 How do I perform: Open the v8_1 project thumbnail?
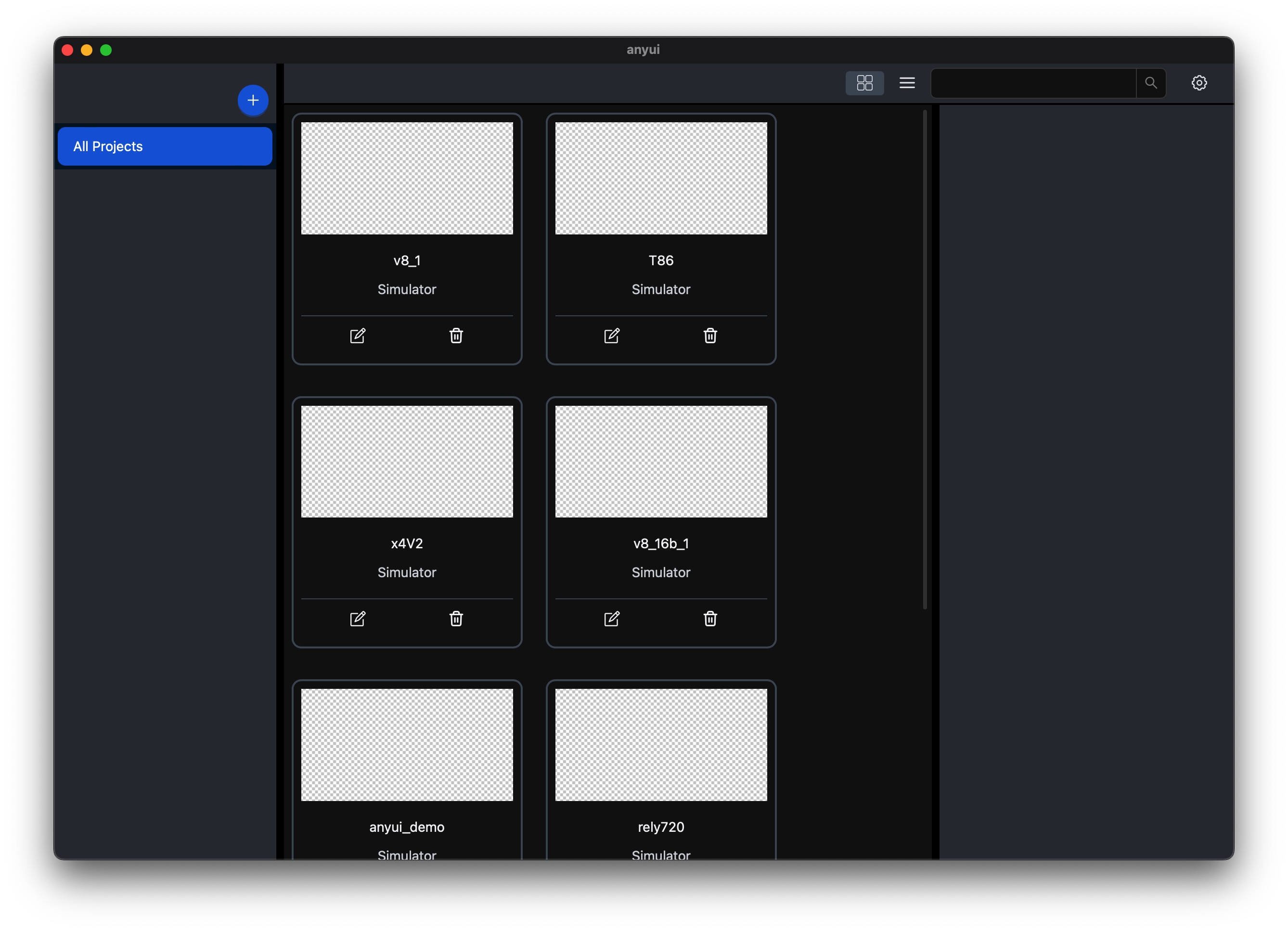[x=407, y=179]
